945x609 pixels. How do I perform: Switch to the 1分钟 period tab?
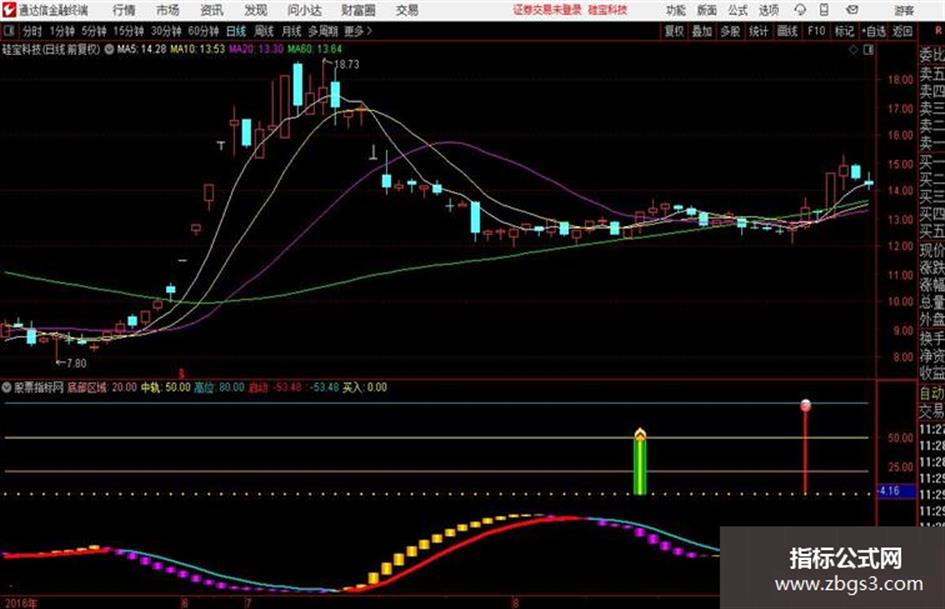tap(62, 31)
